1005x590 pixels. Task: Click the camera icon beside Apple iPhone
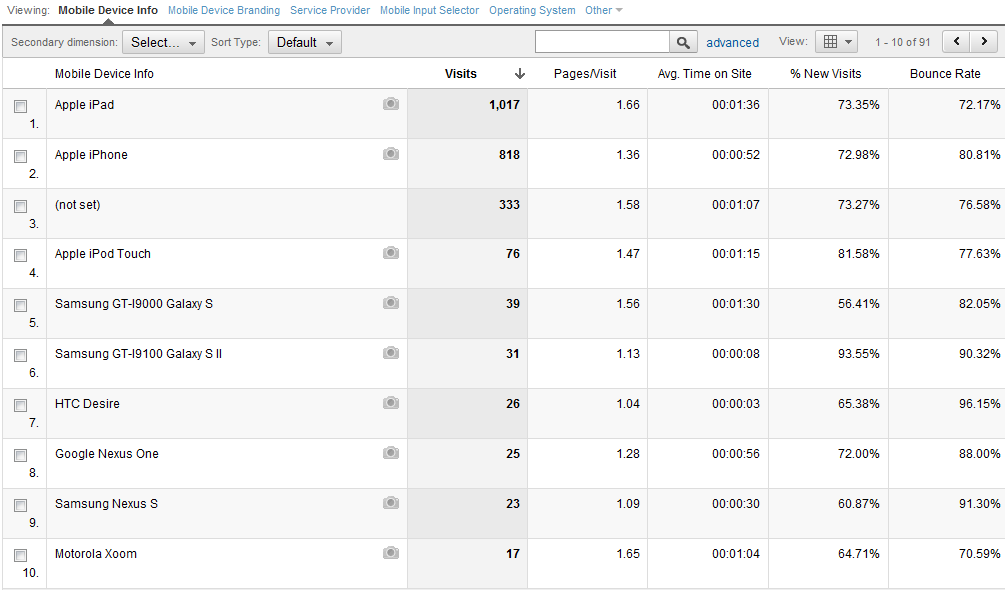(x=391, y=154)
